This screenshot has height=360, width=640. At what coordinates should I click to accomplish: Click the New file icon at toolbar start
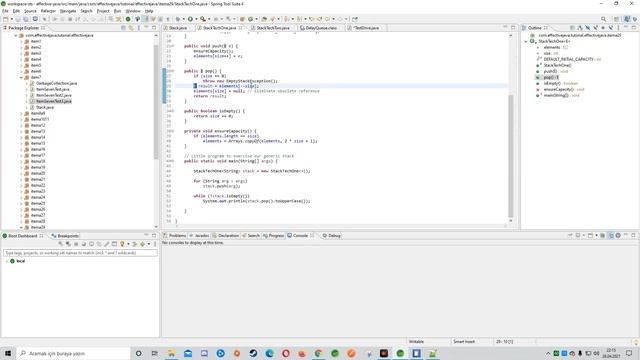point(6,19)
